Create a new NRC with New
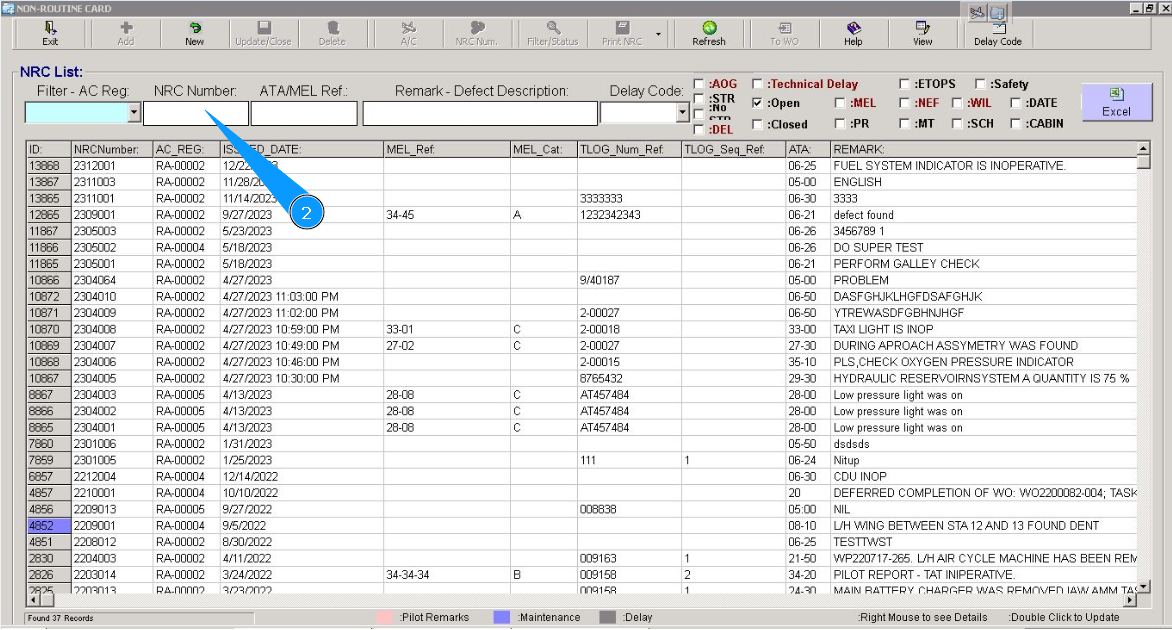 [x=194, y=34]
